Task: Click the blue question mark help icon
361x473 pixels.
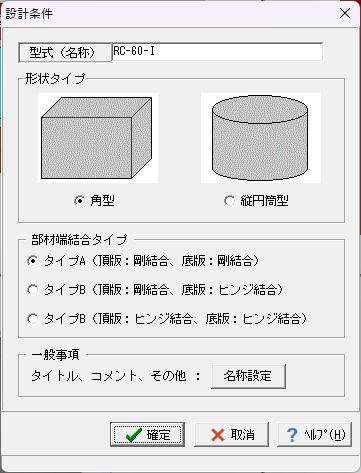Action: [x=292, y=435]
